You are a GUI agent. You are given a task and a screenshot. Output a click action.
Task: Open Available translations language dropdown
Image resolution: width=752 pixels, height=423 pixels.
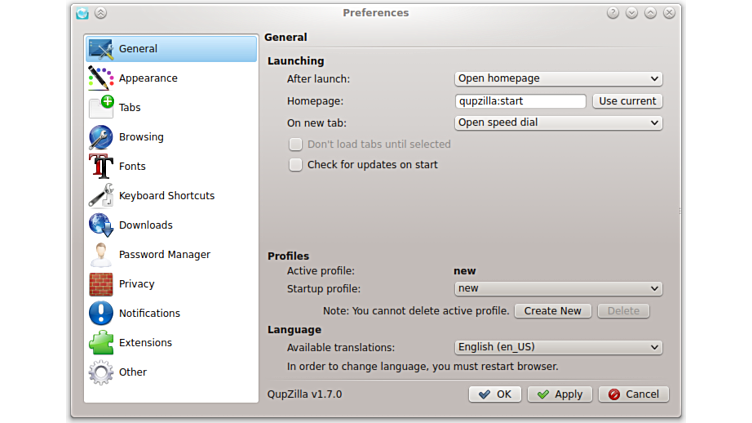tap(558, 348)
